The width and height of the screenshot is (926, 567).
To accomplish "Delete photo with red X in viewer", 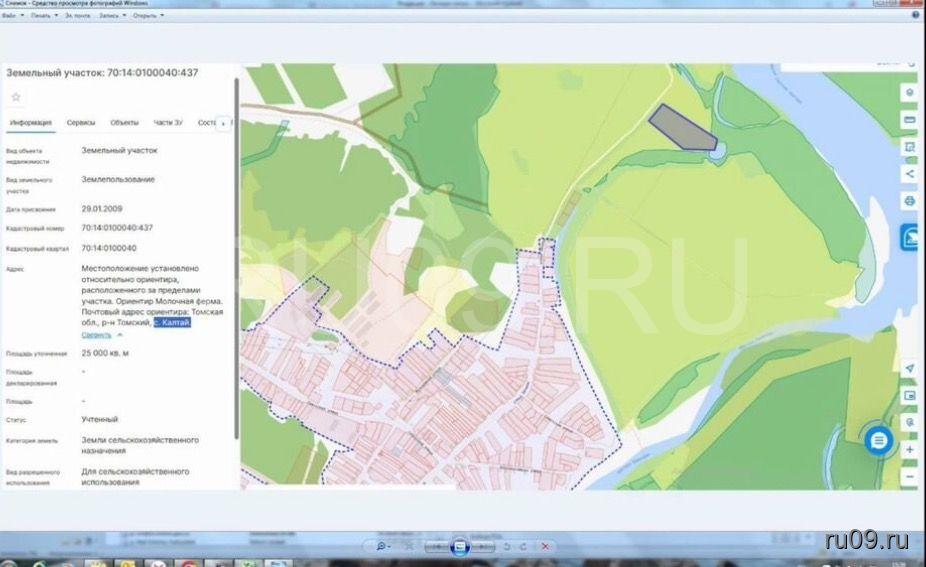I will 544,547.
